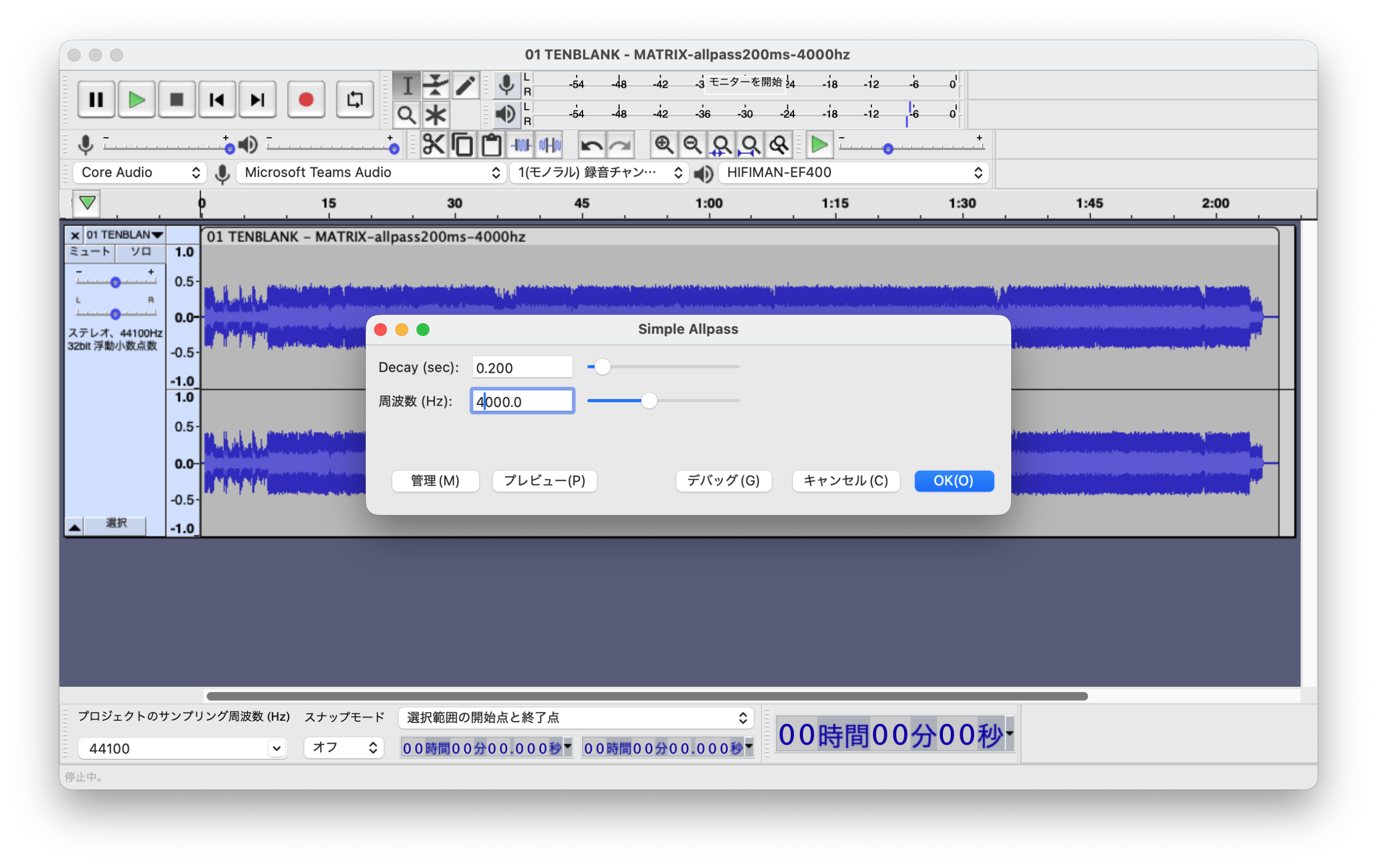This screenshot has height=868, width=1377.
Task: Click the キャンセル (C) cancel button
Action: (x=845, y=481)
